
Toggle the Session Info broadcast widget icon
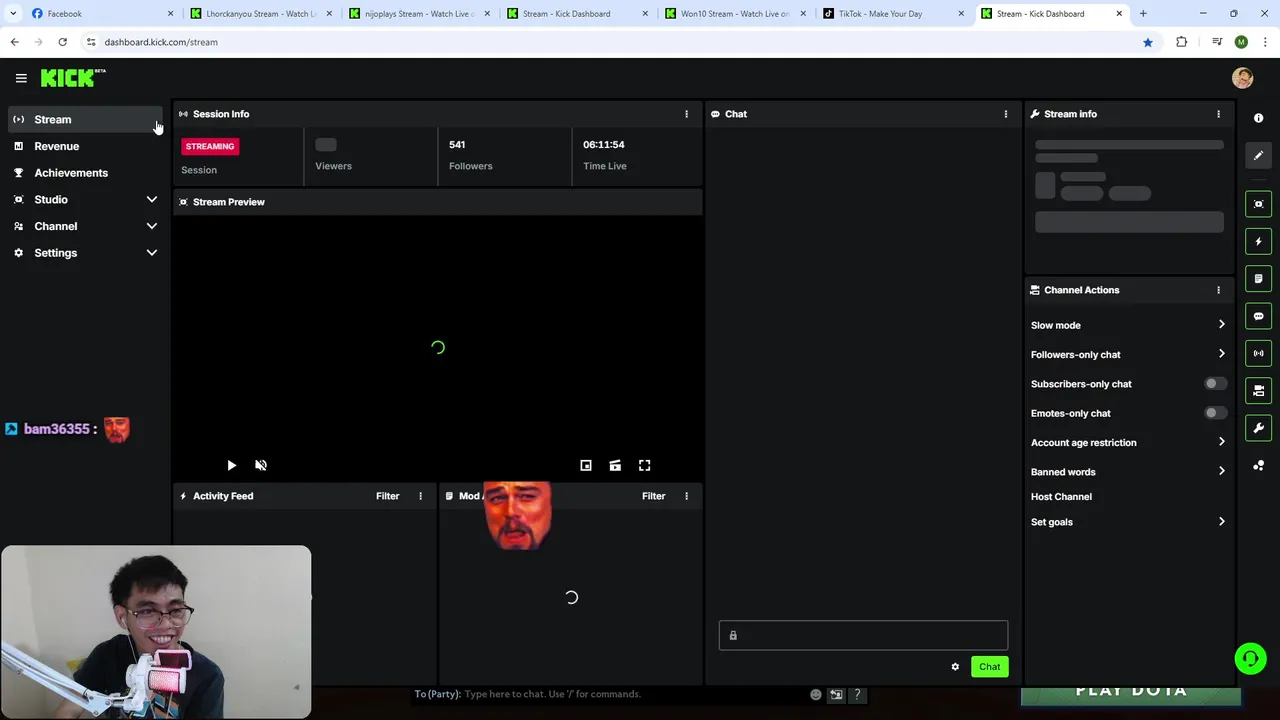tap(1258, 353)
